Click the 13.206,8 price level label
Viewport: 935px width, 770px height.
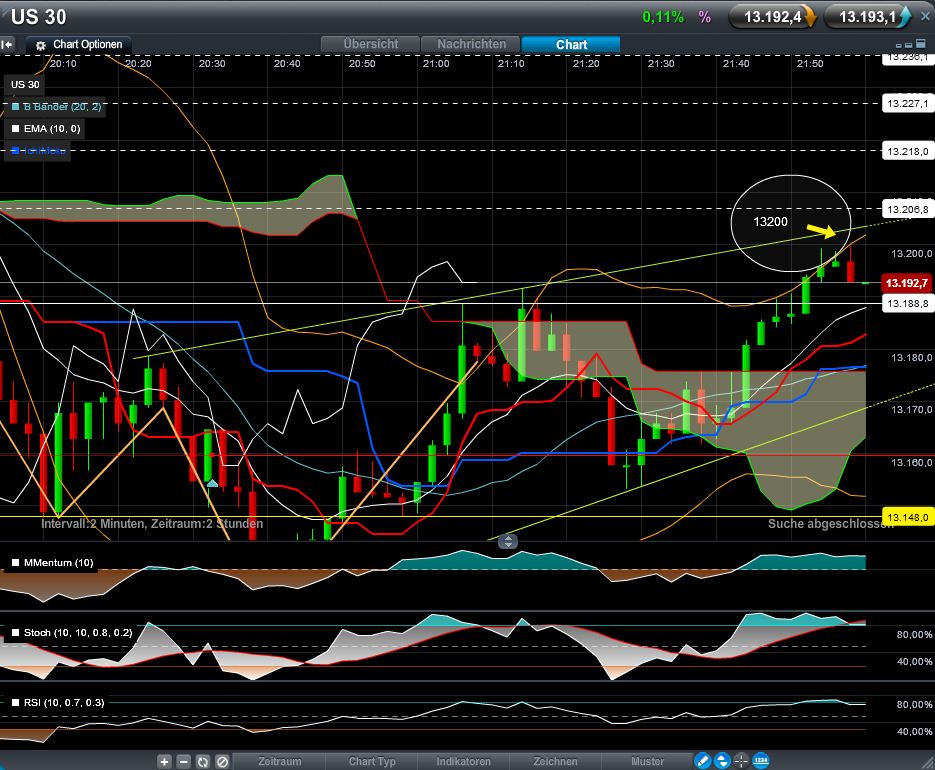coord(908,209)
